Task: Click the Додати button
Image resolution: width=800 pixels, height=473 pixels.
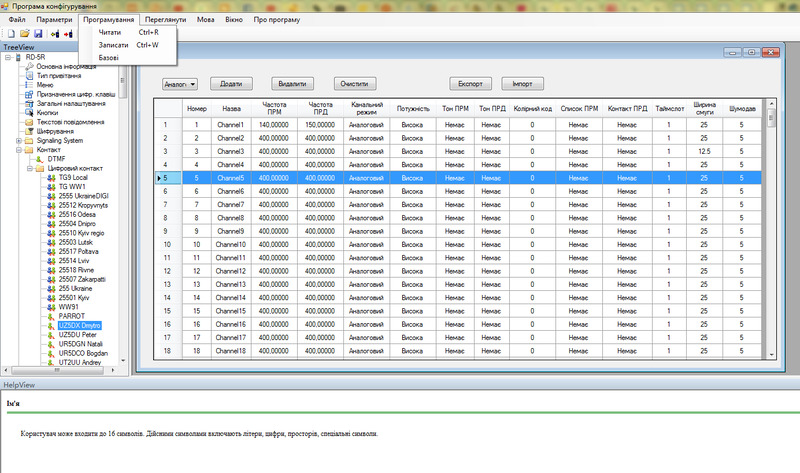Action: click(231, 84)
